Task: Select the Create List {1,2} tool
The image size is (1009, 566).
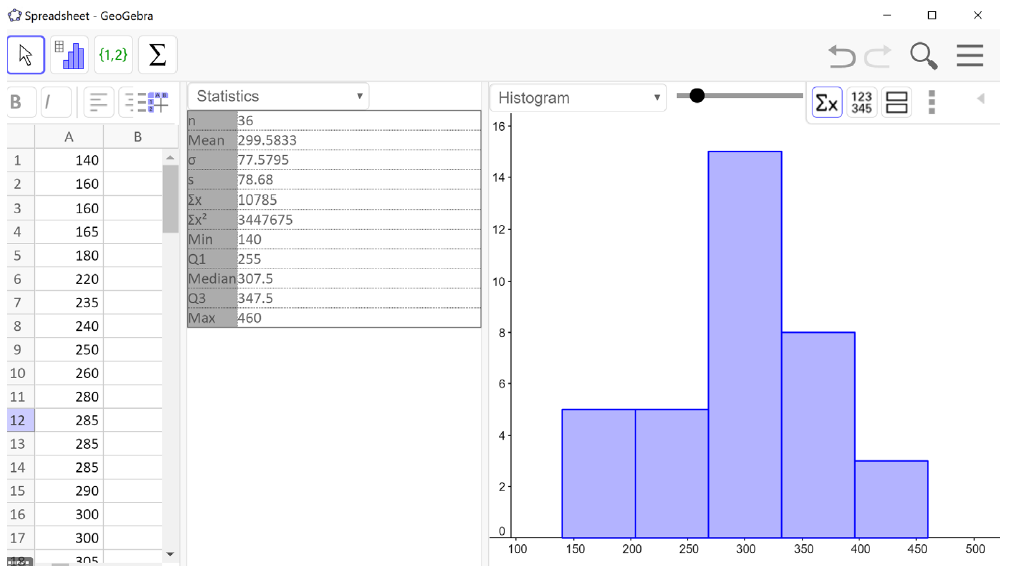Action: 113,55
